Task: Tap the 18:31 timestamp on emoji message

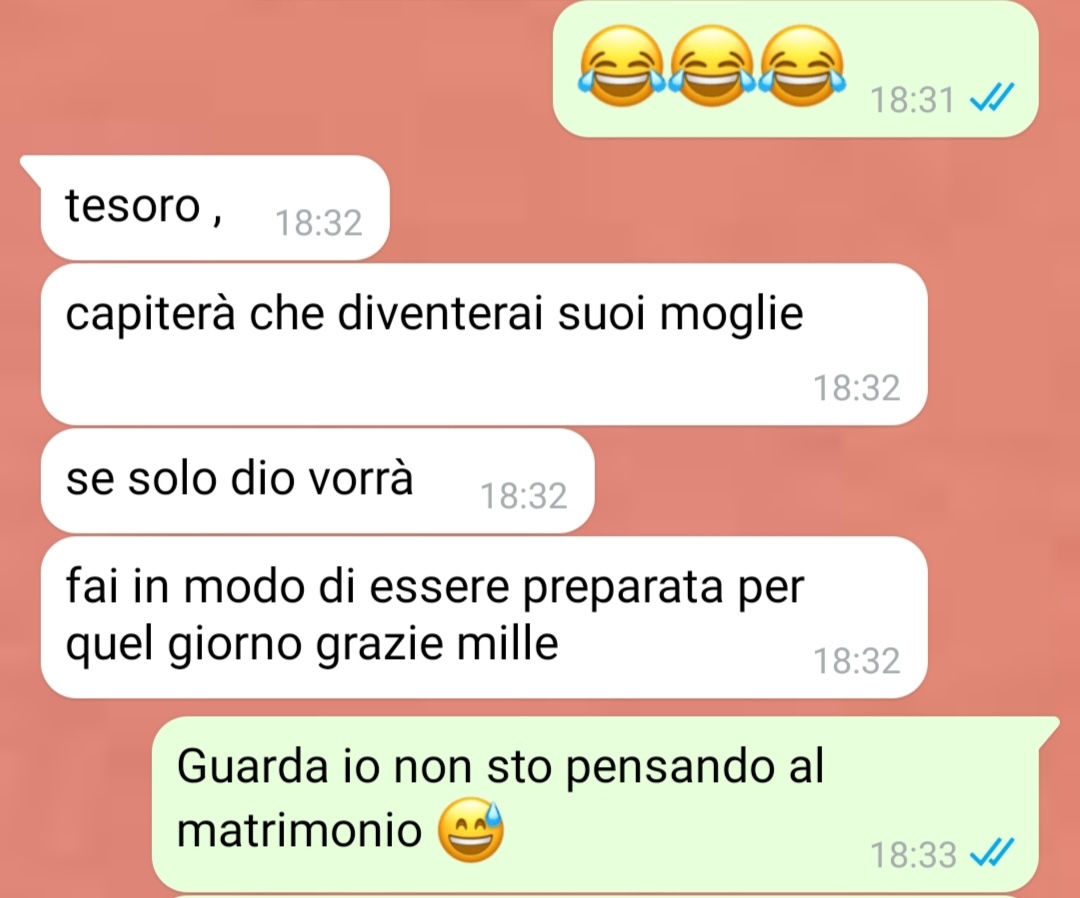Action: pos(912,100)
